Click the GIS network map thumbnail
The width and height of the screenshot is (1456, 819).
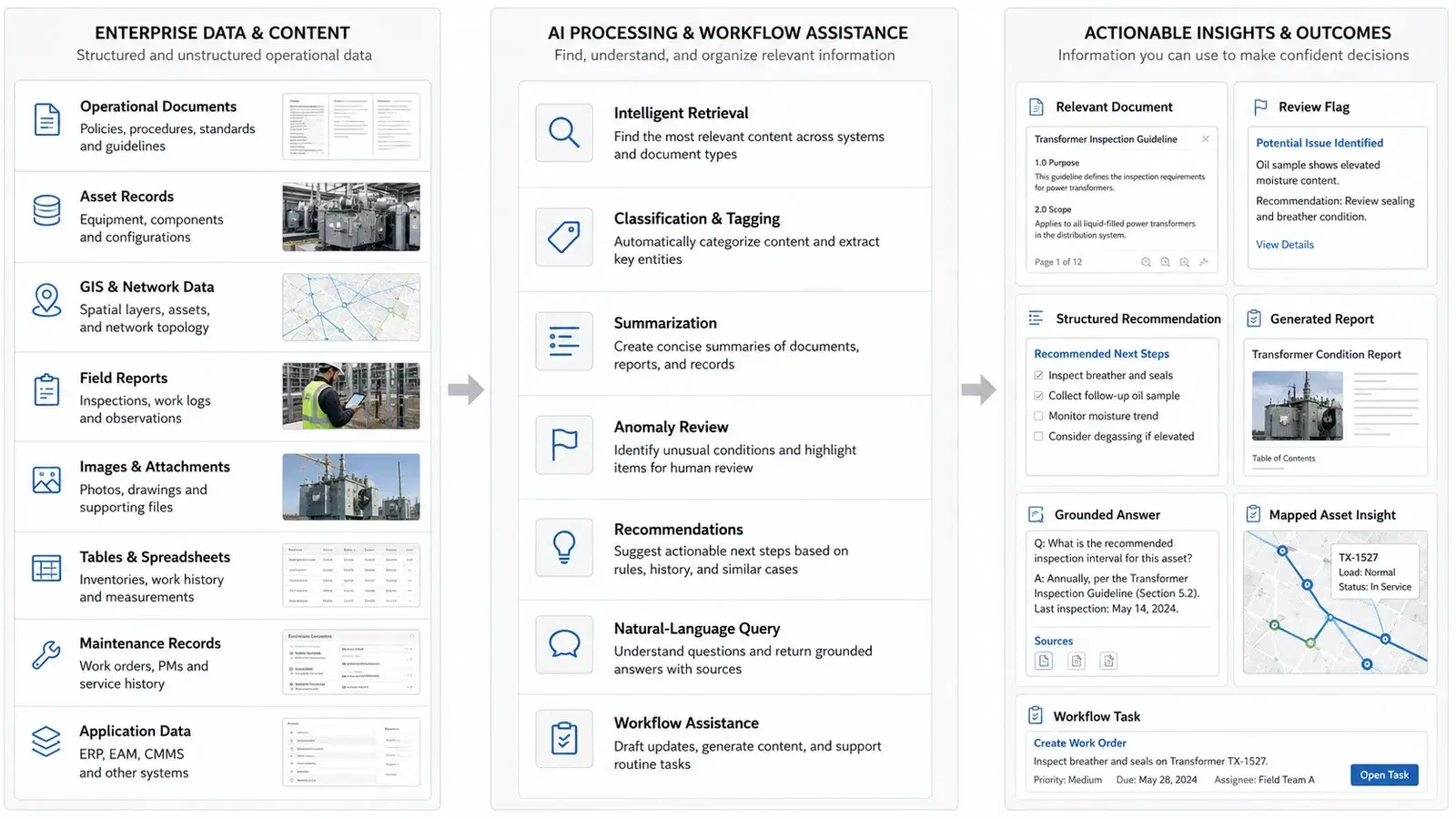[351, 307]
